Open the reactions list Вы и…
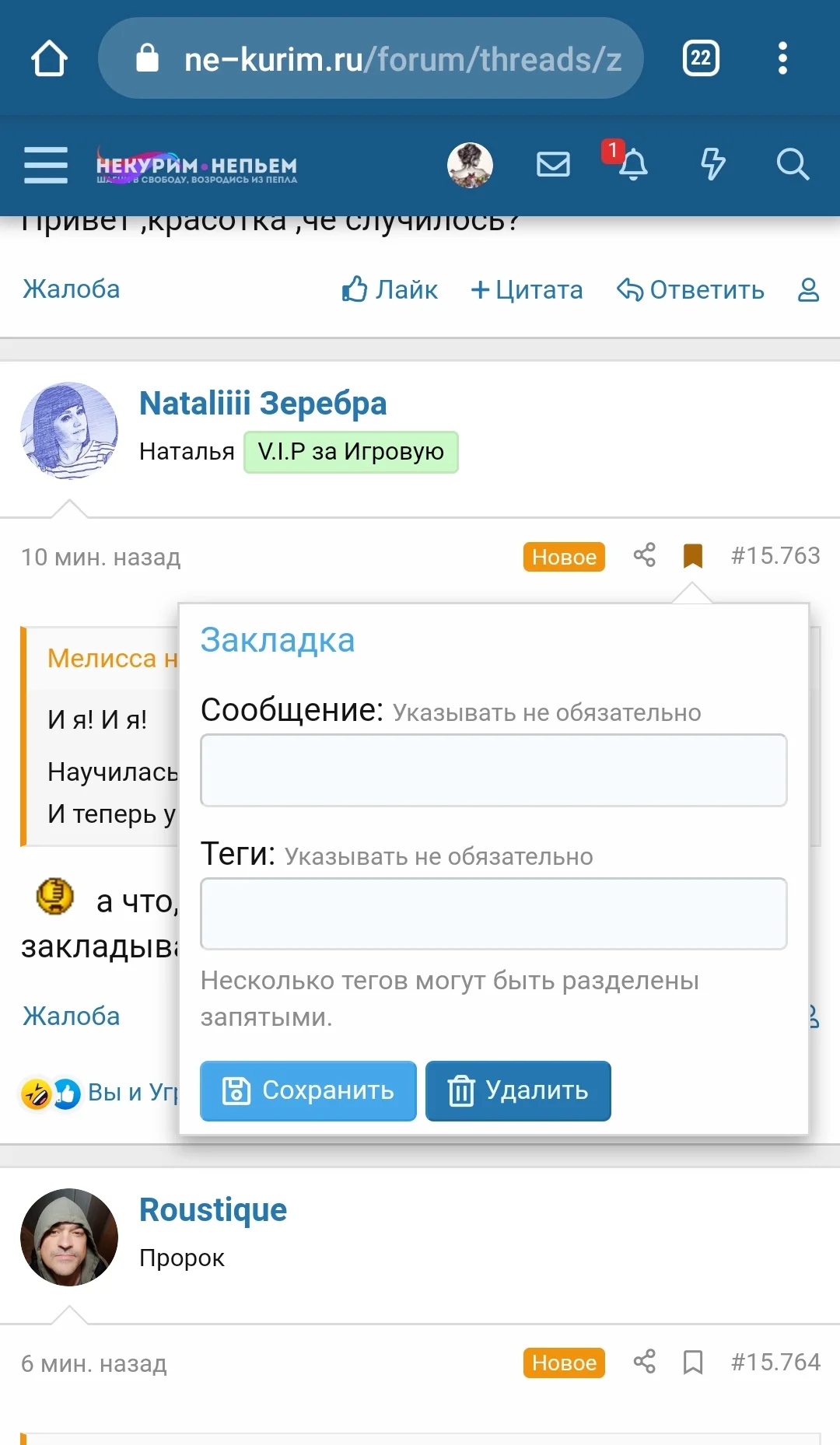 133,1092
